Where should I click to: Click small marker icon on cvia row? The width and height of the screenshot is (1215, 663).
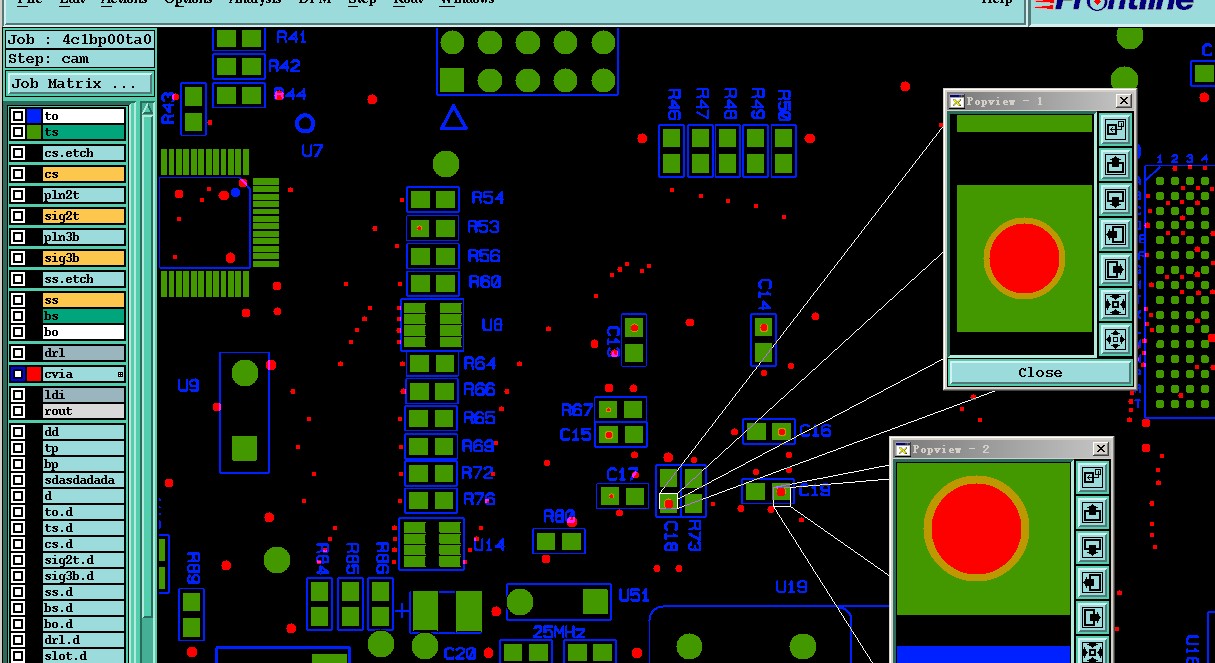tap(121, 374)
